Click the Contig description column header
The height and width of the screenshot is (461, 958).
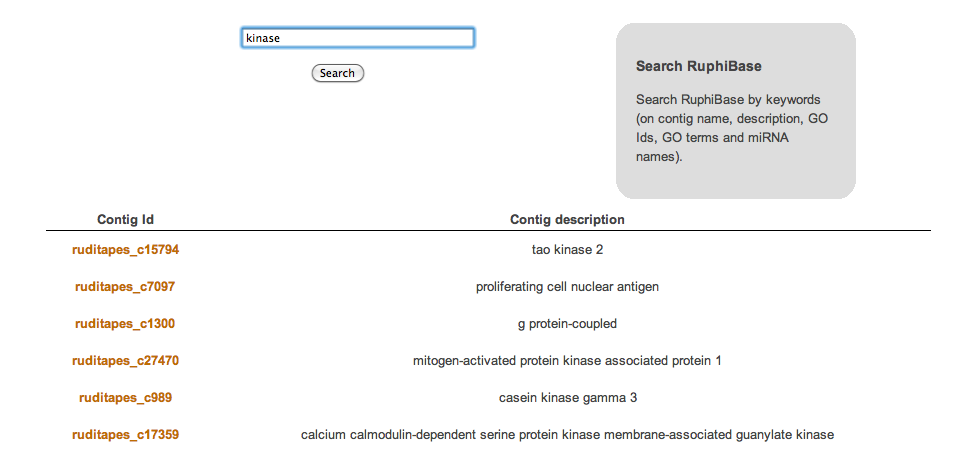click(568, 219)
